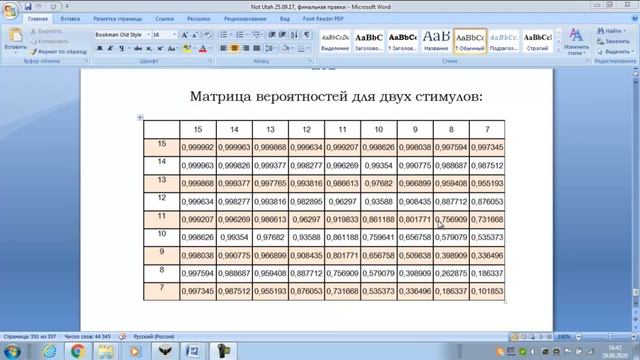Click table cell 0,999992
The width and height of the screenshot is (640, 360).
198,147
